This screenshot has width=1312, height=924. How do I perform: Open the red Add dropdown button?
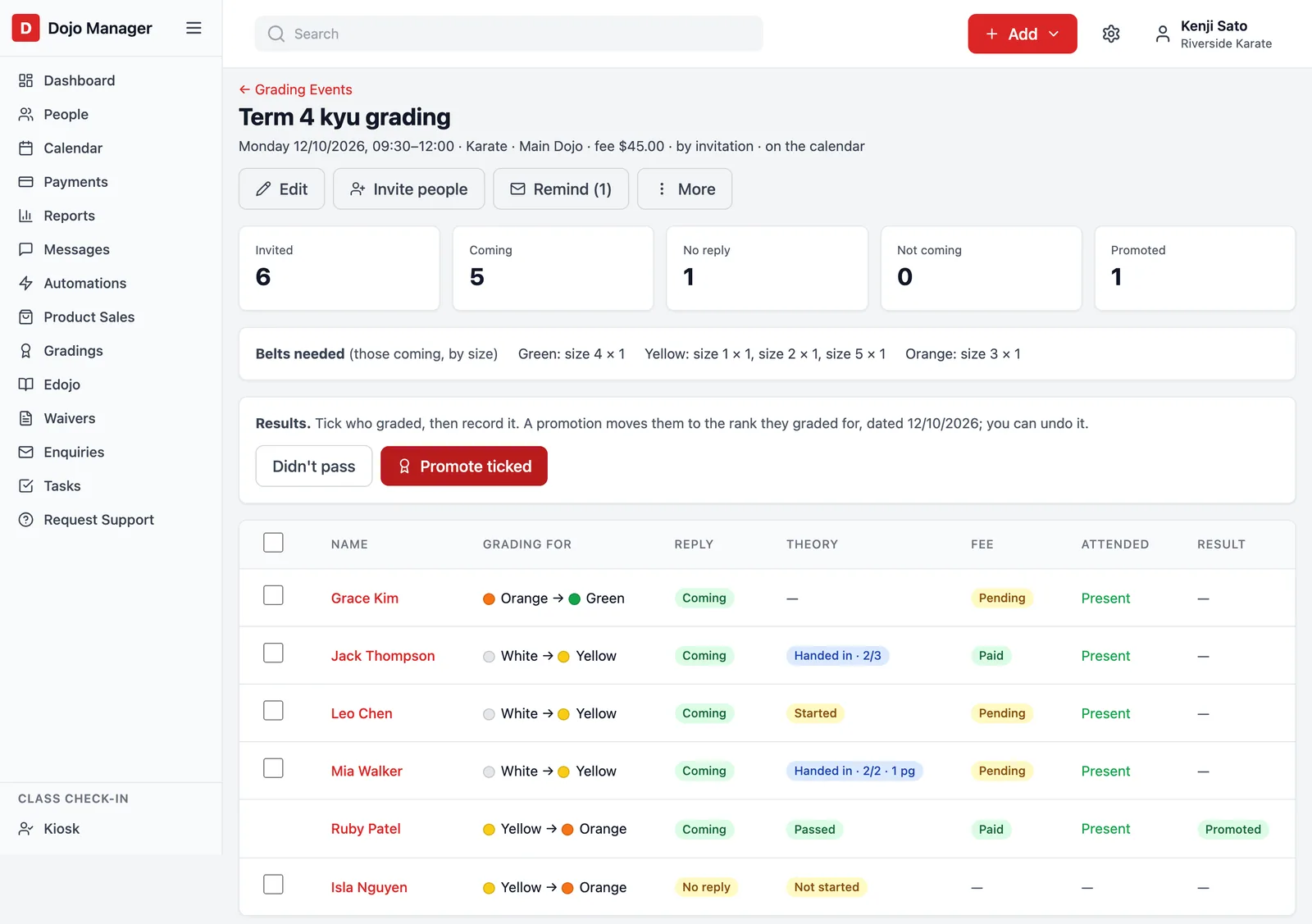point(1023,34)
